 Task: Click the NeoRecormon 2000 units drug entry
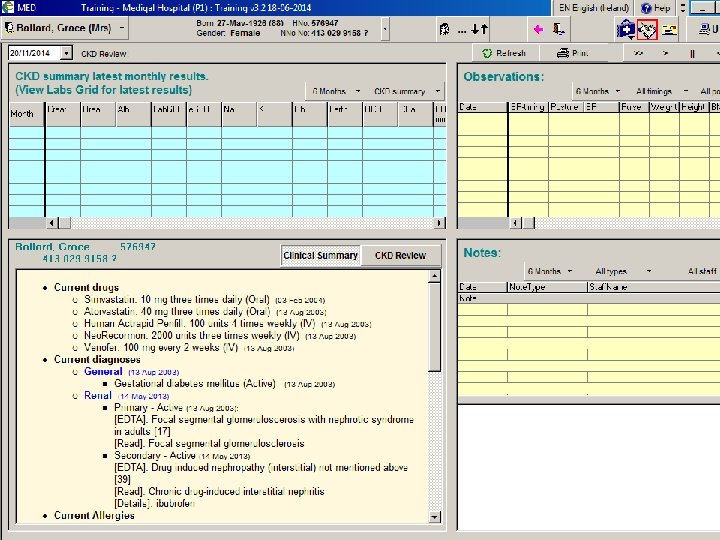coord(219,336)
